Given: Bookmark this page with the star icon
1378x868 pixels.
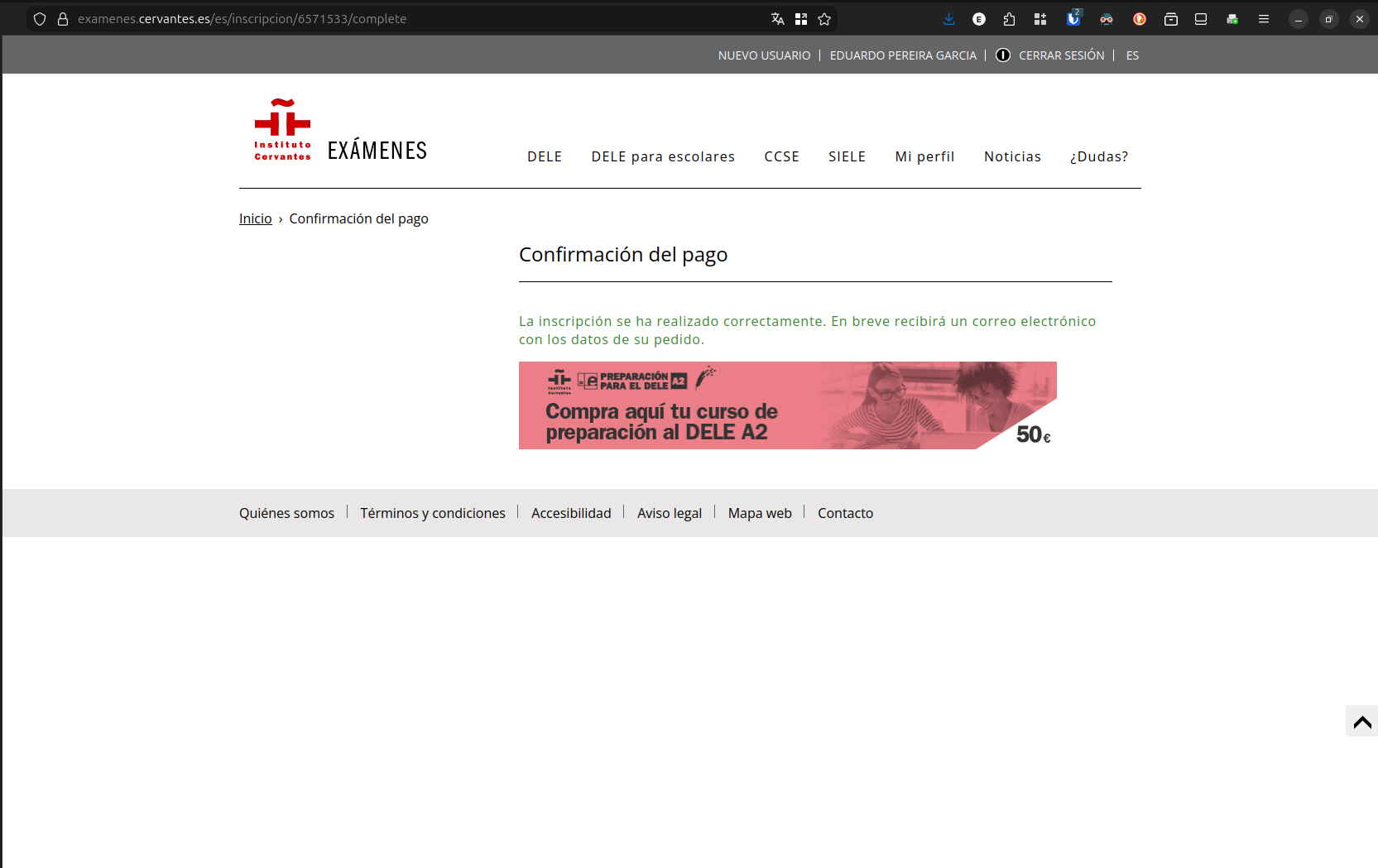Looking at the screenshot, I should [x=824, y=19].
